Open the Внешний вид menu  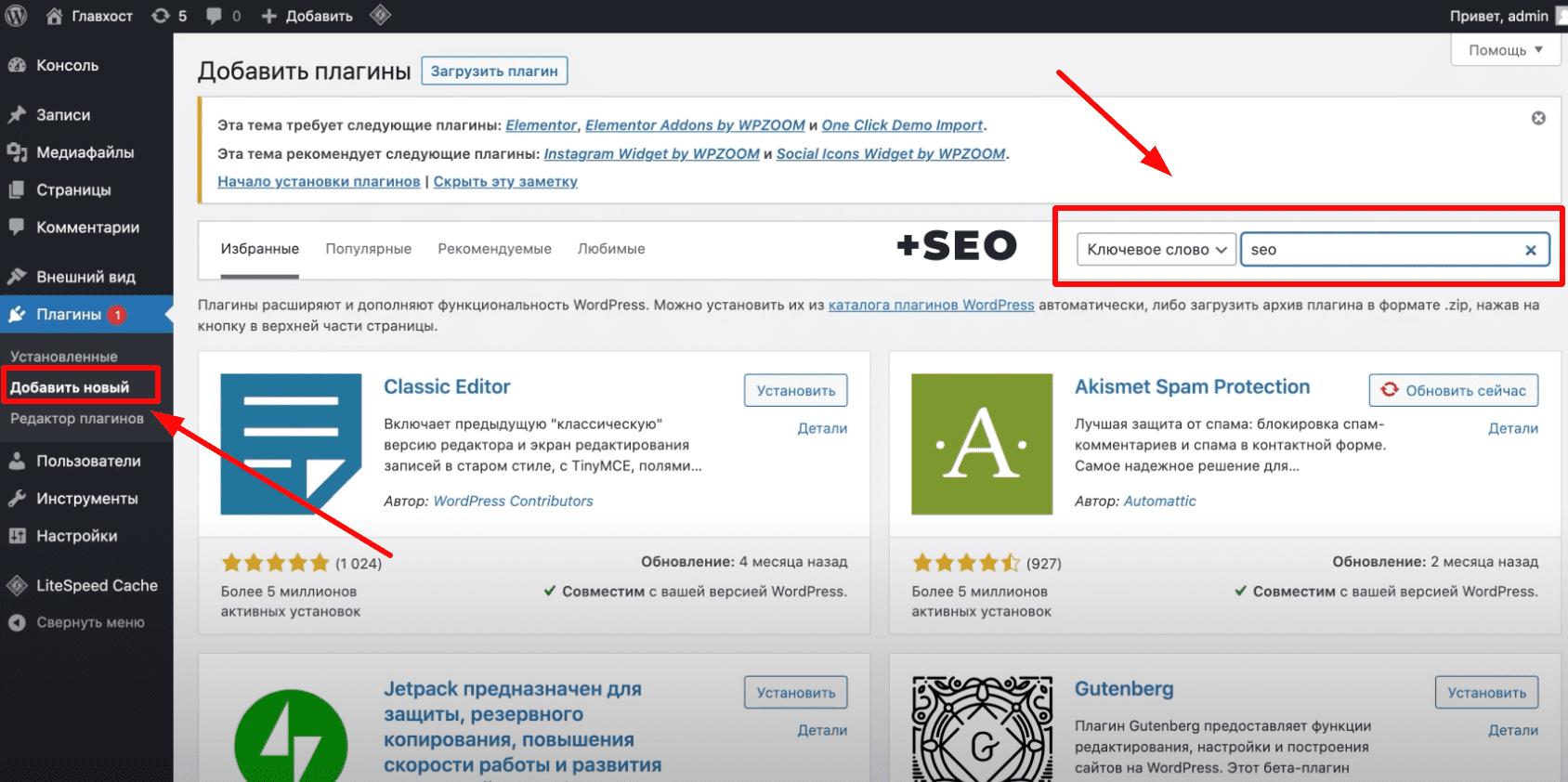85,277
